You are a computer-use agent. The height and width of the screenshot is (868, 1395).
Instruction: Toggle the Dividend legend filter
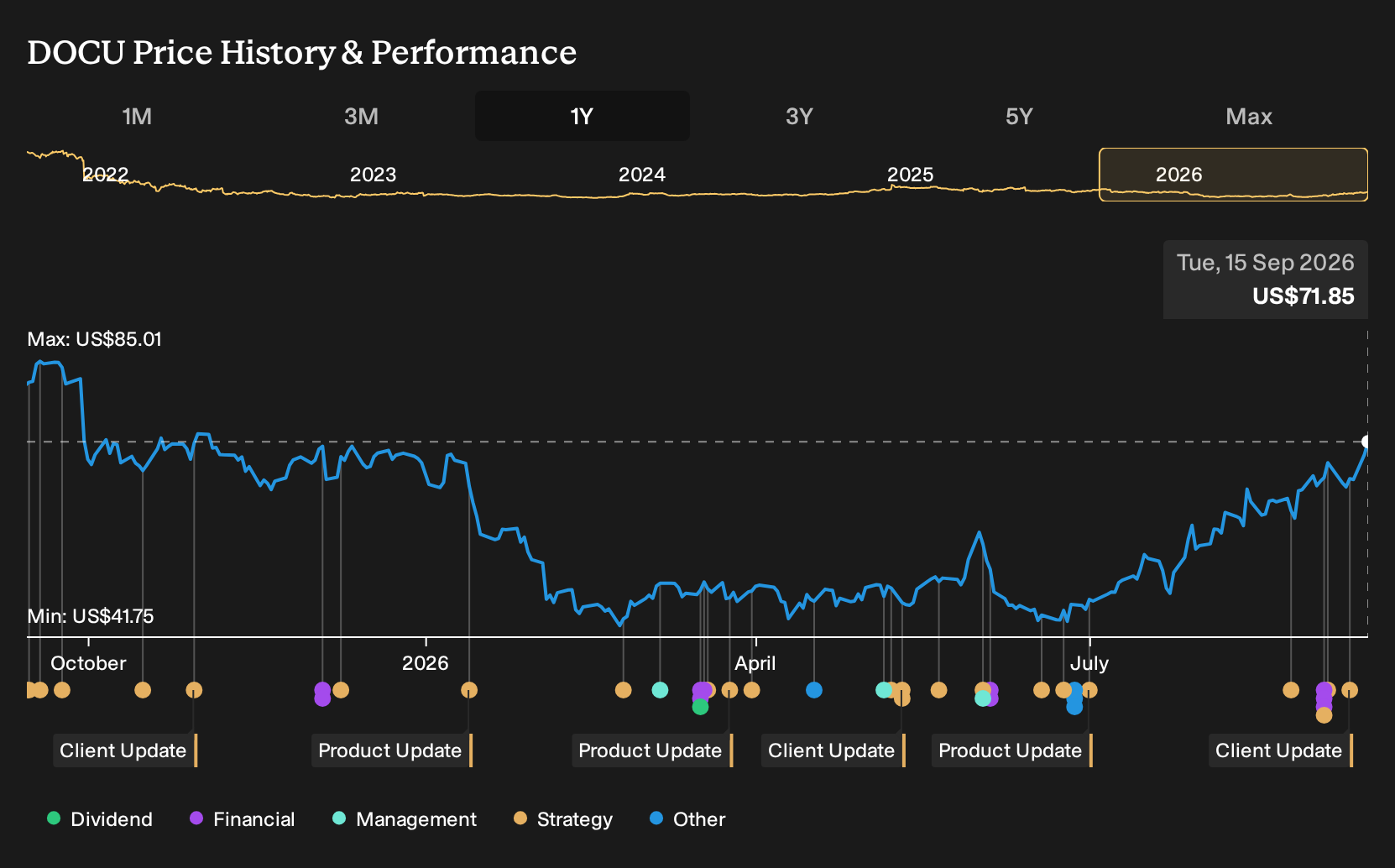click(x=100, y=819)
